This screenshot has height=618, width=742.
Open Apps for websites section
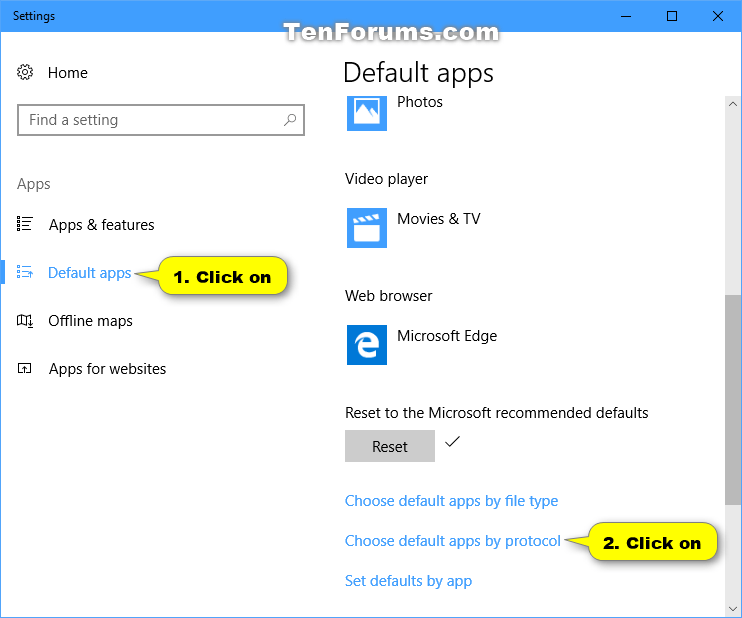tap(107, 369)
